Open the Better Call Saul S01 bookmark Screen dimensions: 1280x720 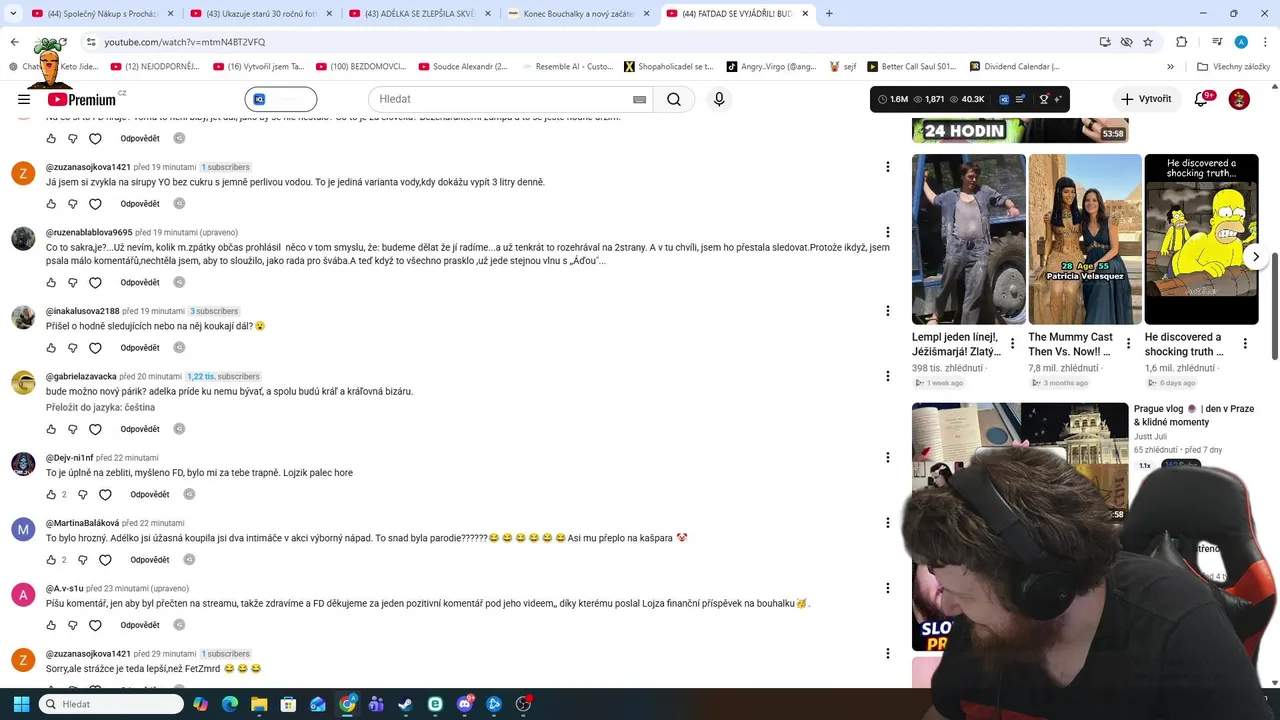[911, 67]
